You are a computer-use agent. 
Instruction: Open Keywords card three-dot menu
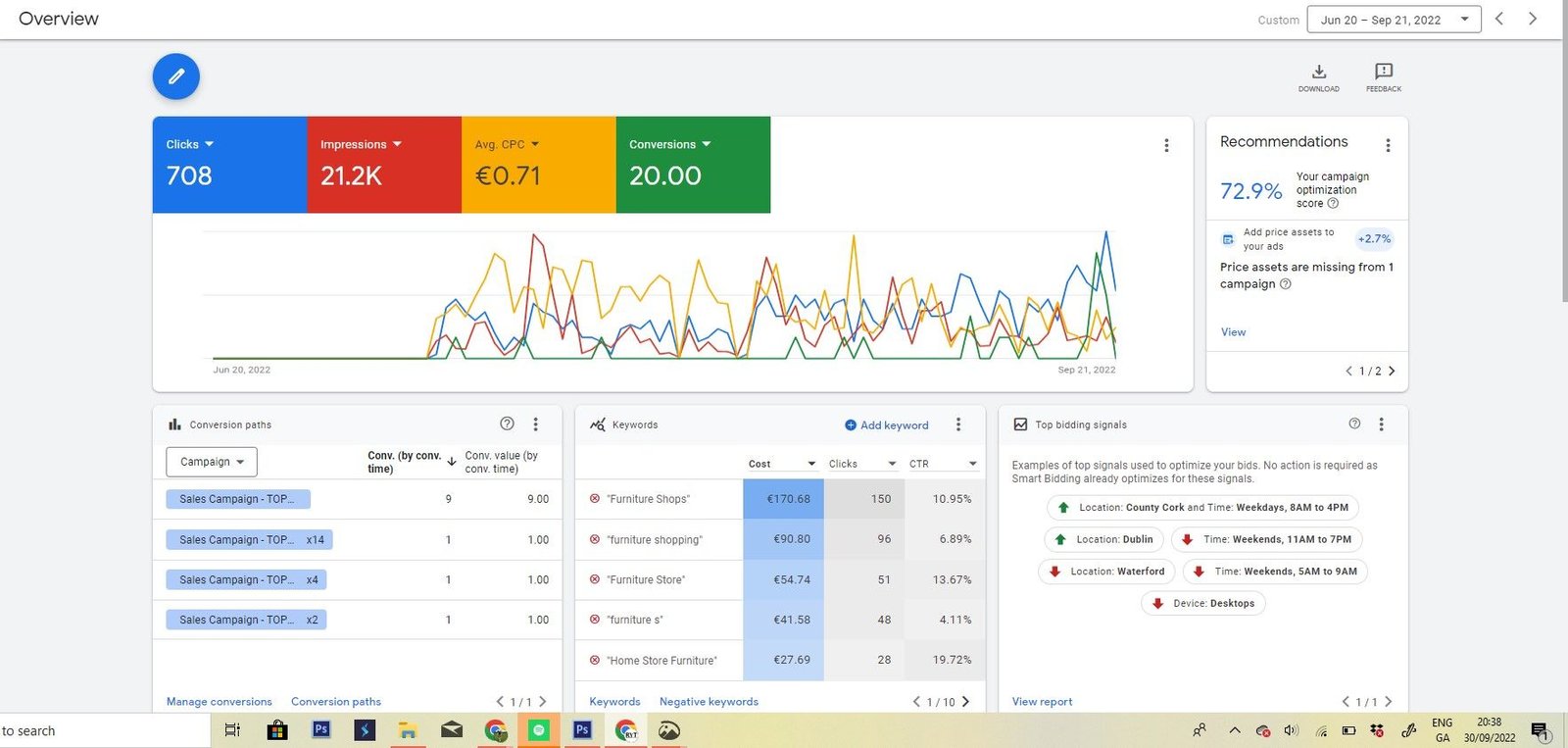click(x=958, y=424)
